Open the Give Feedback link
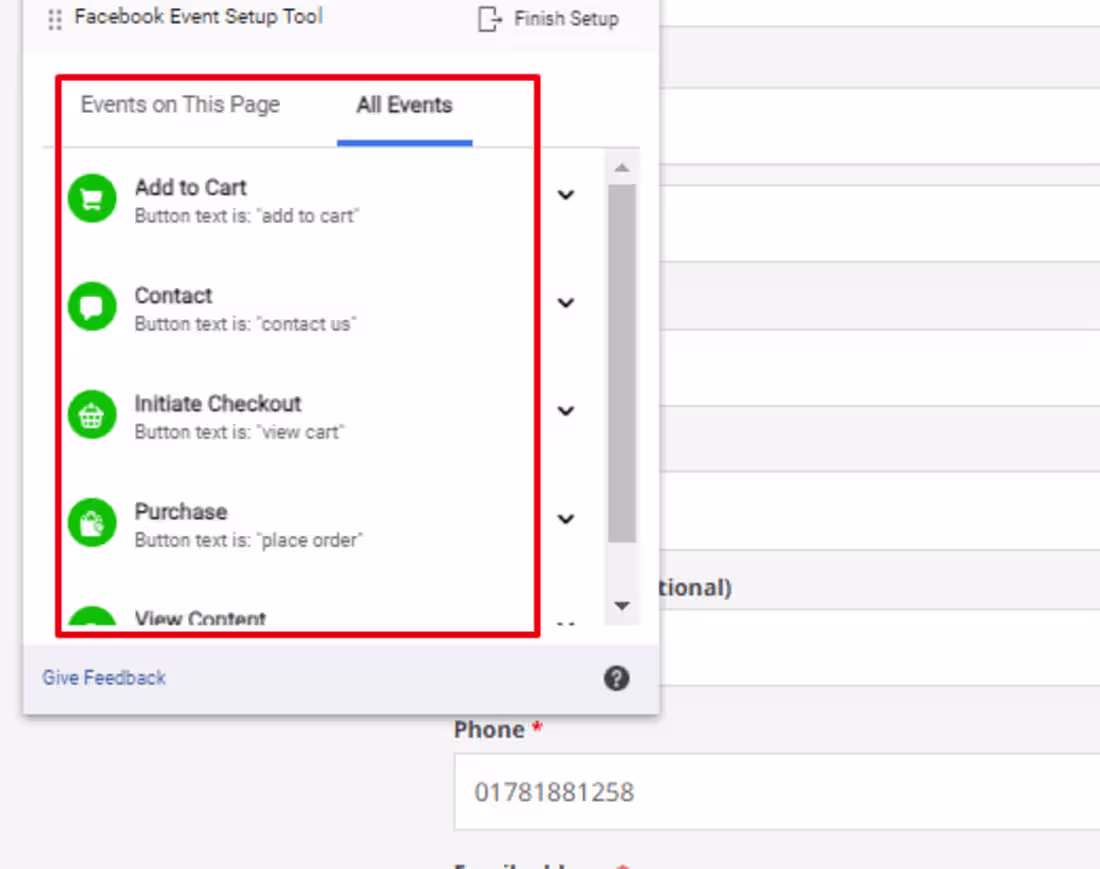1100x869 pixels. coord(104,678)
